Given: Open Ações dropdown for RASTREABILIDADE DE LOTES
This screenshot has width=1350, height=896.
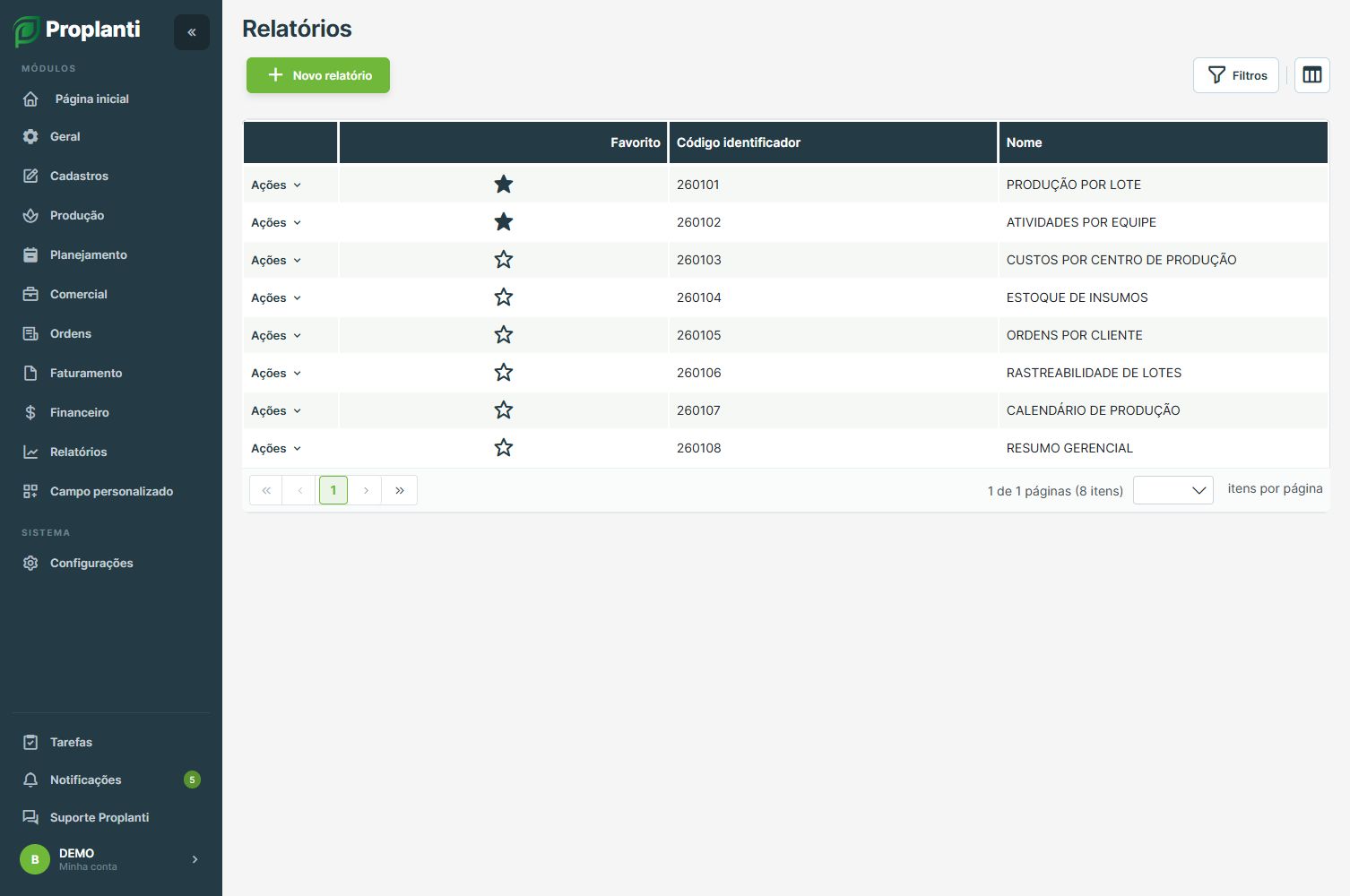Looking at the screenshot, I should coord(276,373).
